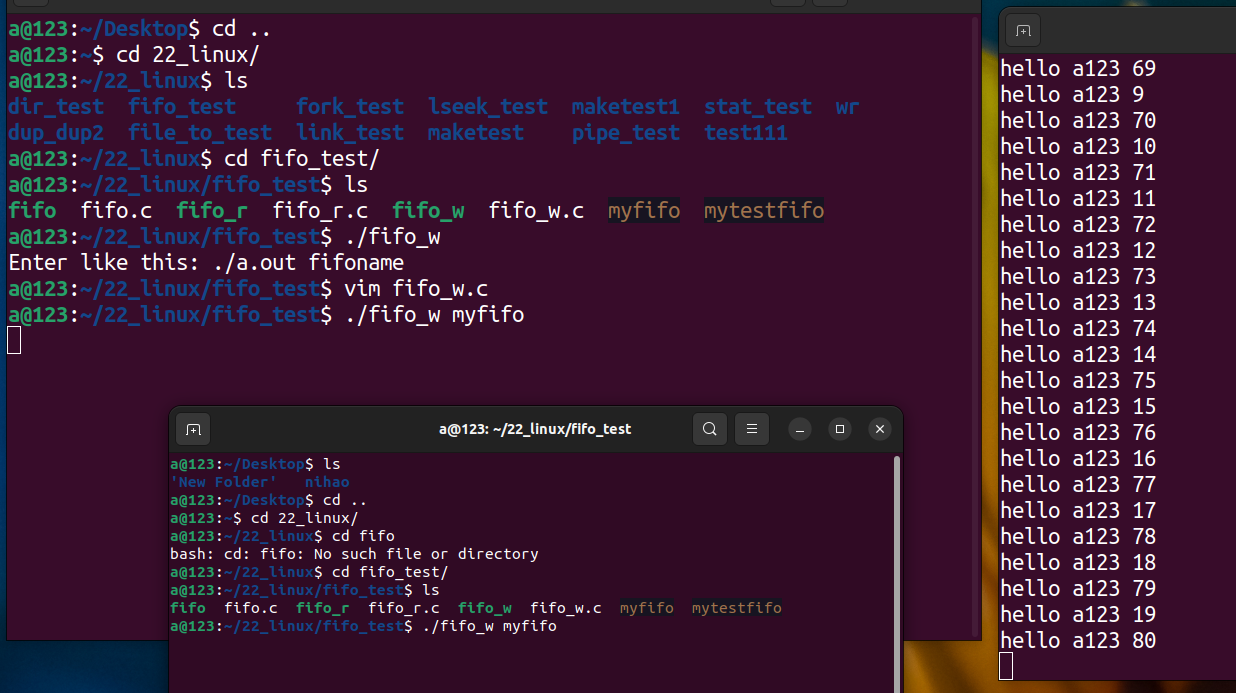Click 'dup_dup2' directory name in large terminal
This screenshot has width=1236, height=693.
56,133
